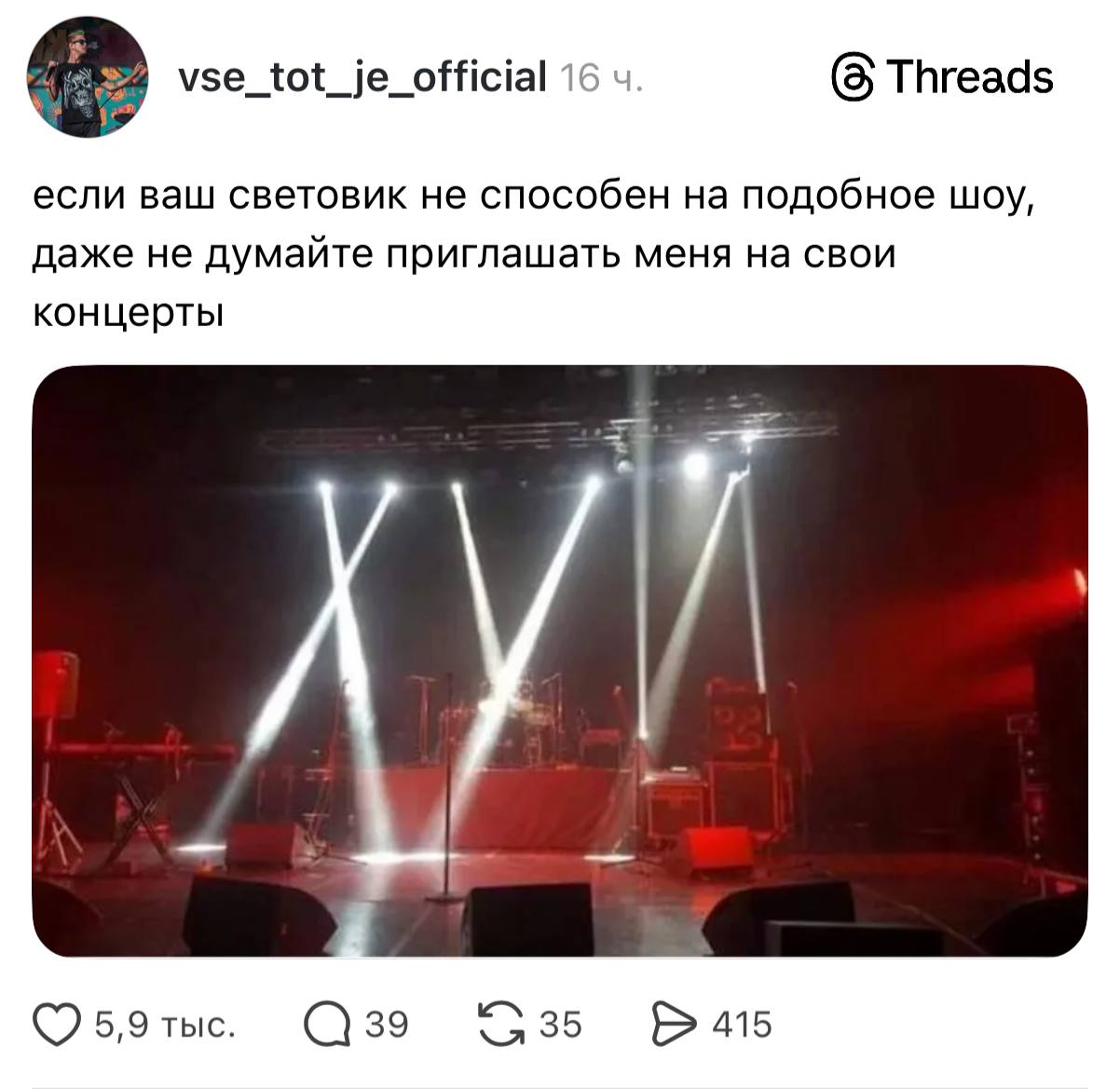Open the vse_tot_je_official username link
The image size is (1120, 1089).
(x=362, y=78)
